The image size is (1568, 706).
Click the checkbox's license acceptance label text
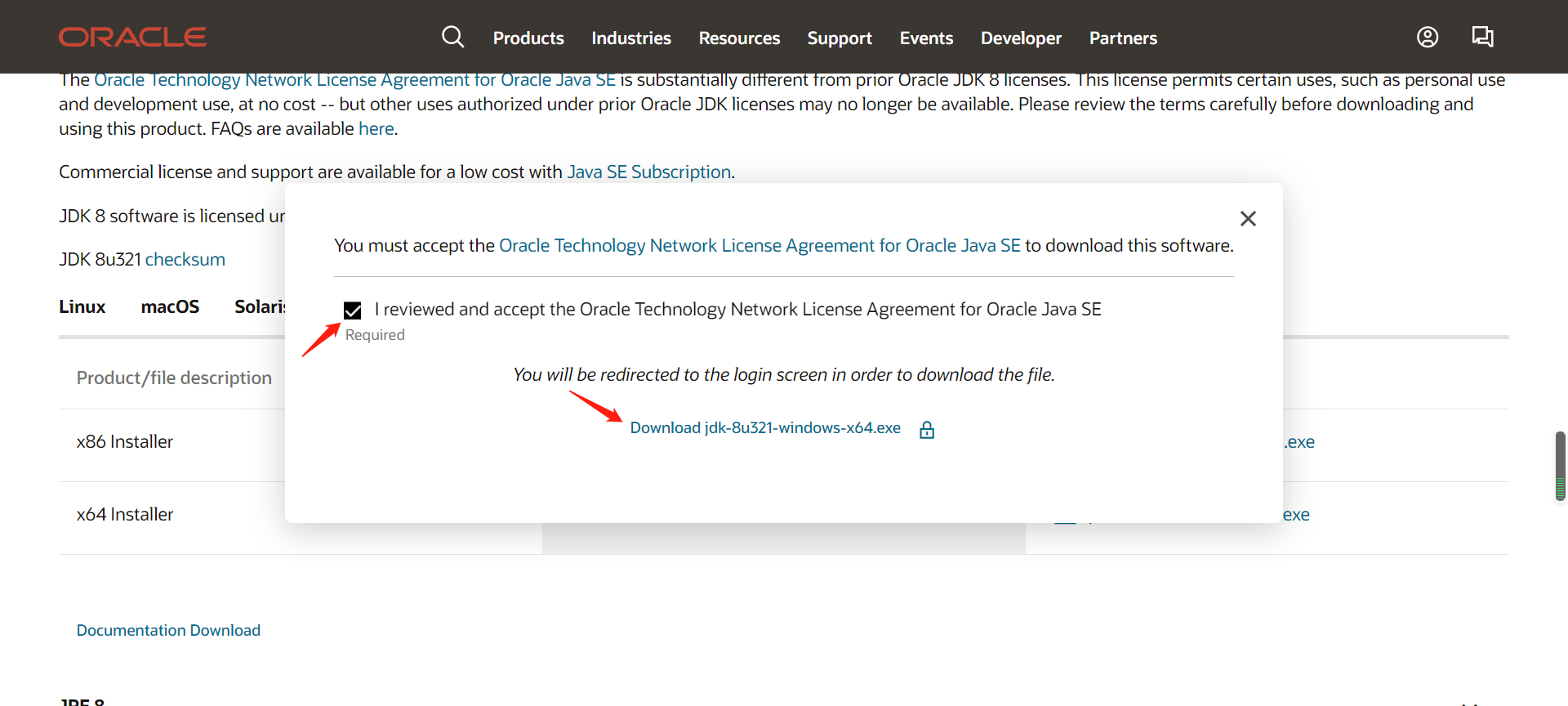click(x=738, y=310)
